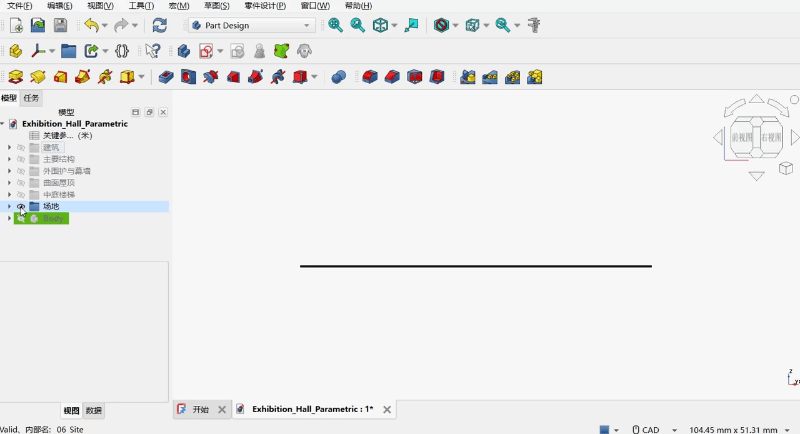Undo the last action
This screenshot has width=800, height=434.
(x=92, y=25)
